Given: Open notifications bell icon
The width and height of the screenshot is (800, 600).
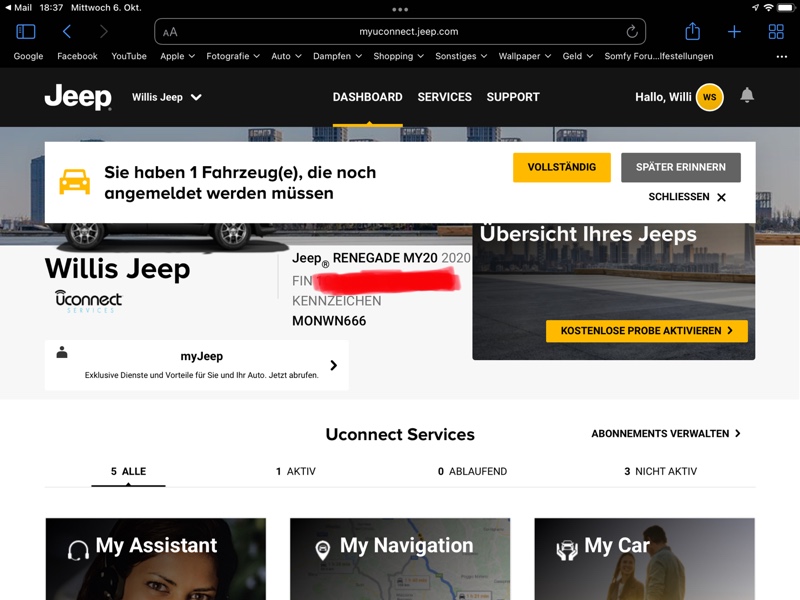Looking at the screenshot, I should [x=747, y=96].
